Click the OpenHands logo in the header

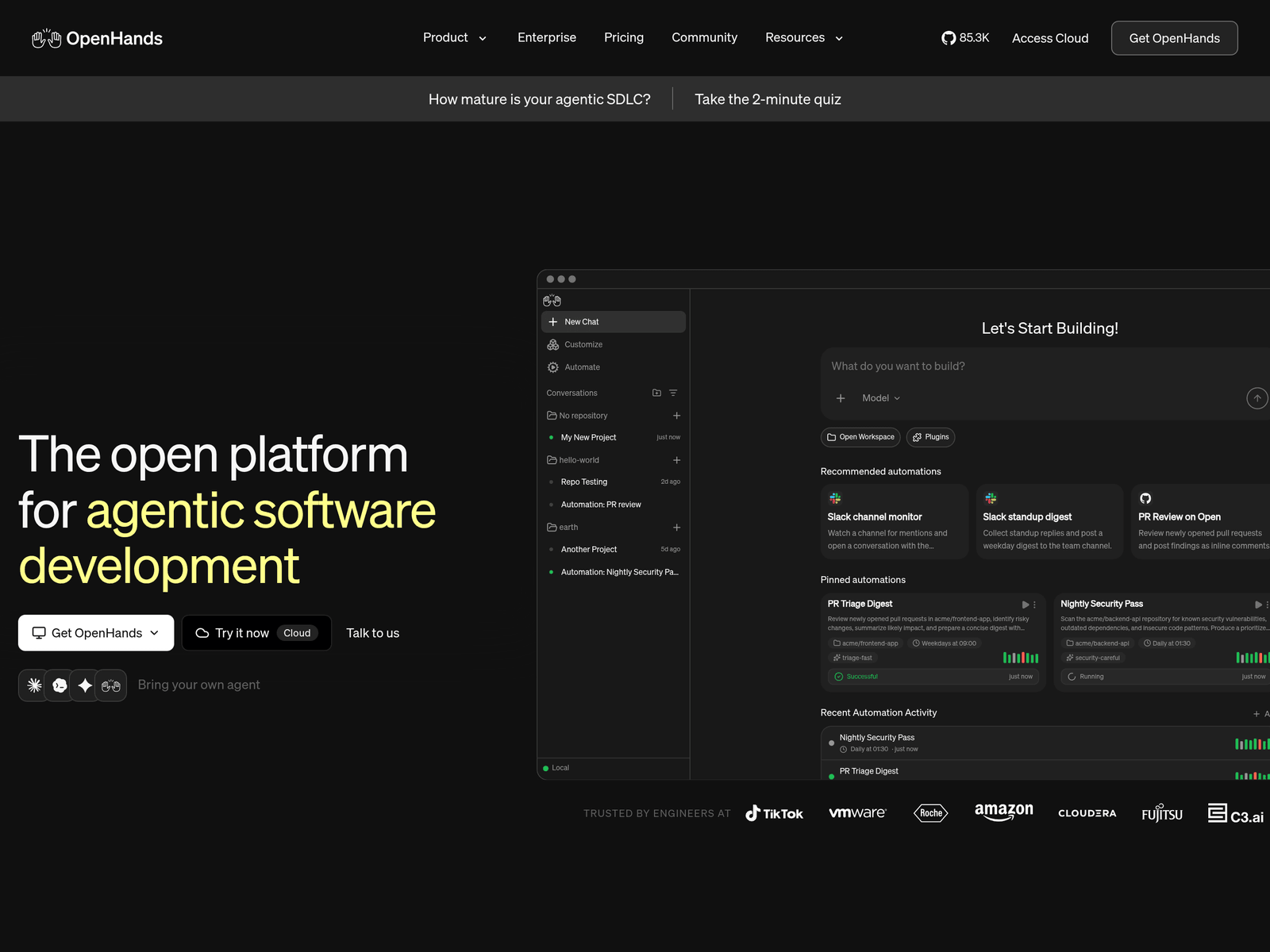click(x=97, y=38)
